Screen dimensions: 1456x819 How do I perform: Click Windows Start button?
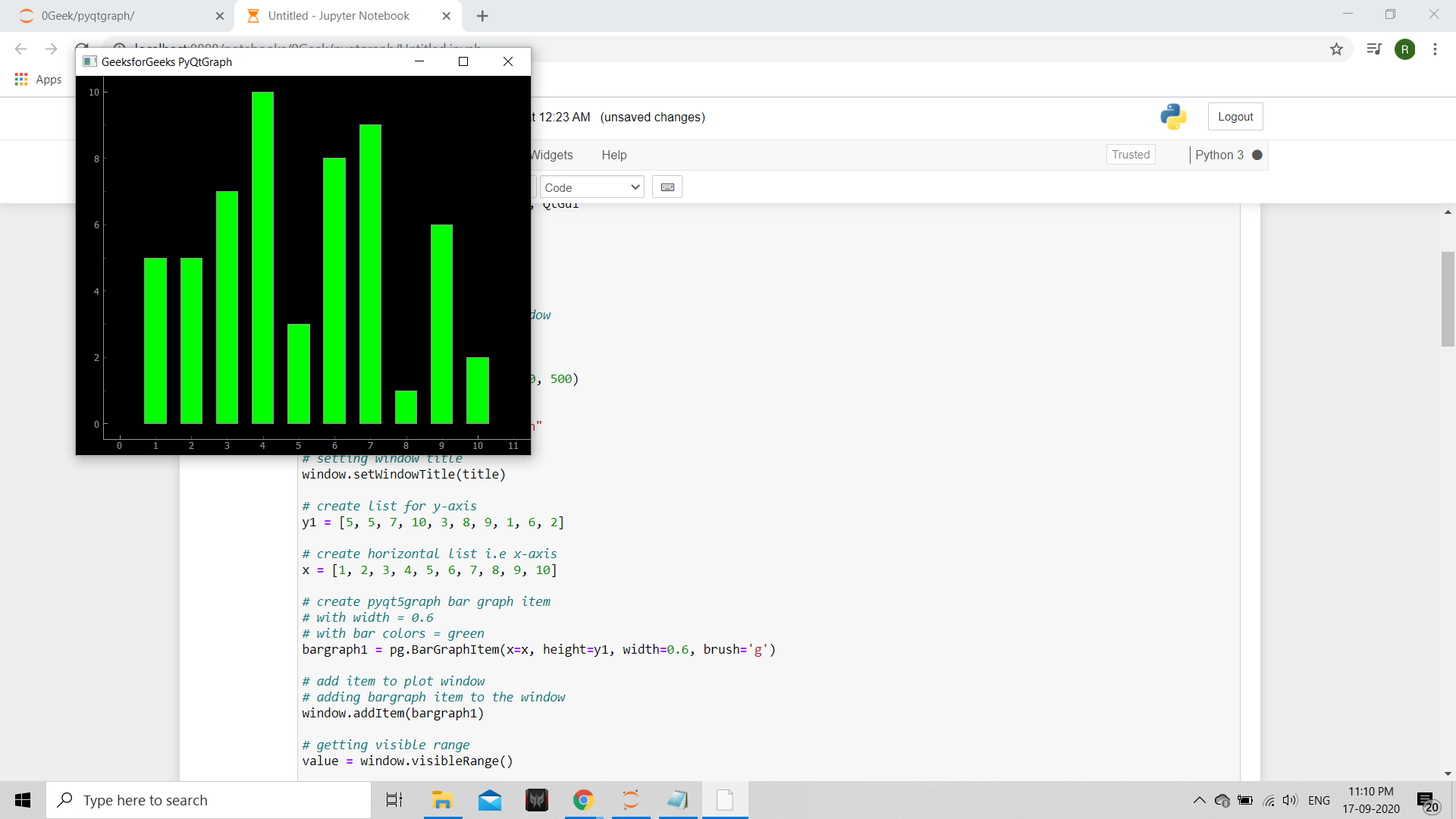click(23, 800)
